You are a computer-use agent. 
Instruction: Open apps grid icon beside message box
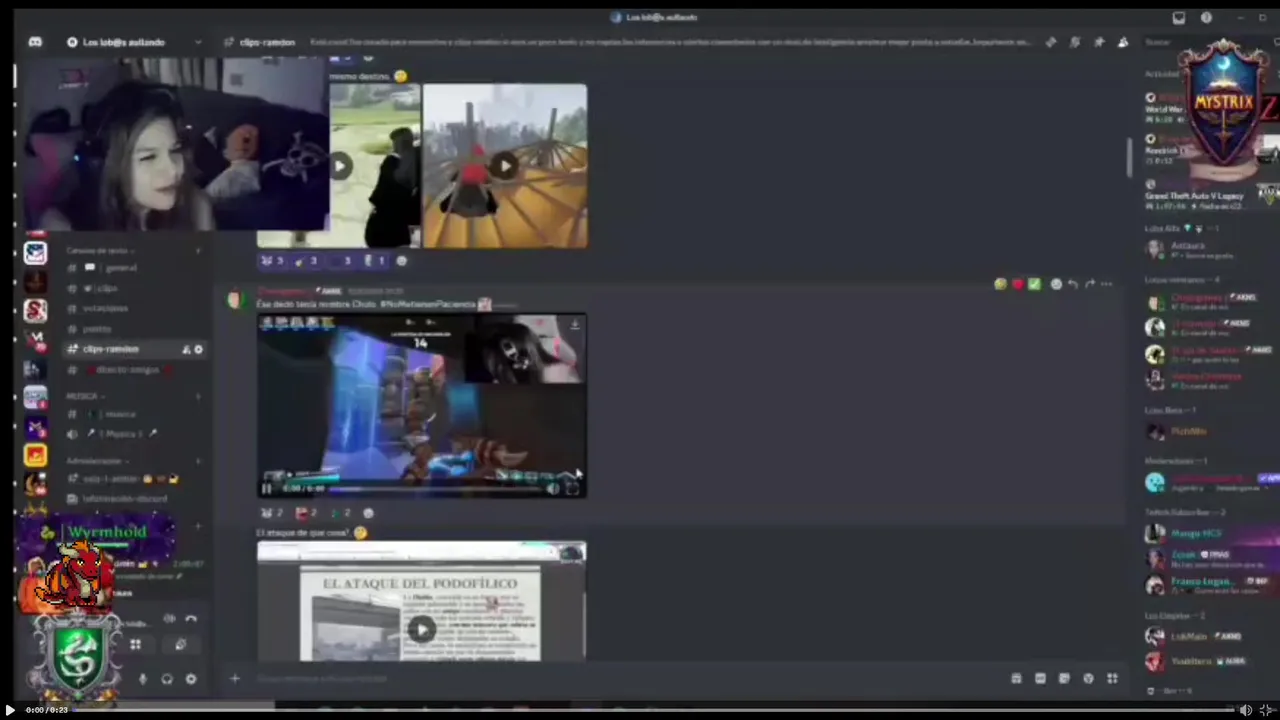click(1112, 678)
